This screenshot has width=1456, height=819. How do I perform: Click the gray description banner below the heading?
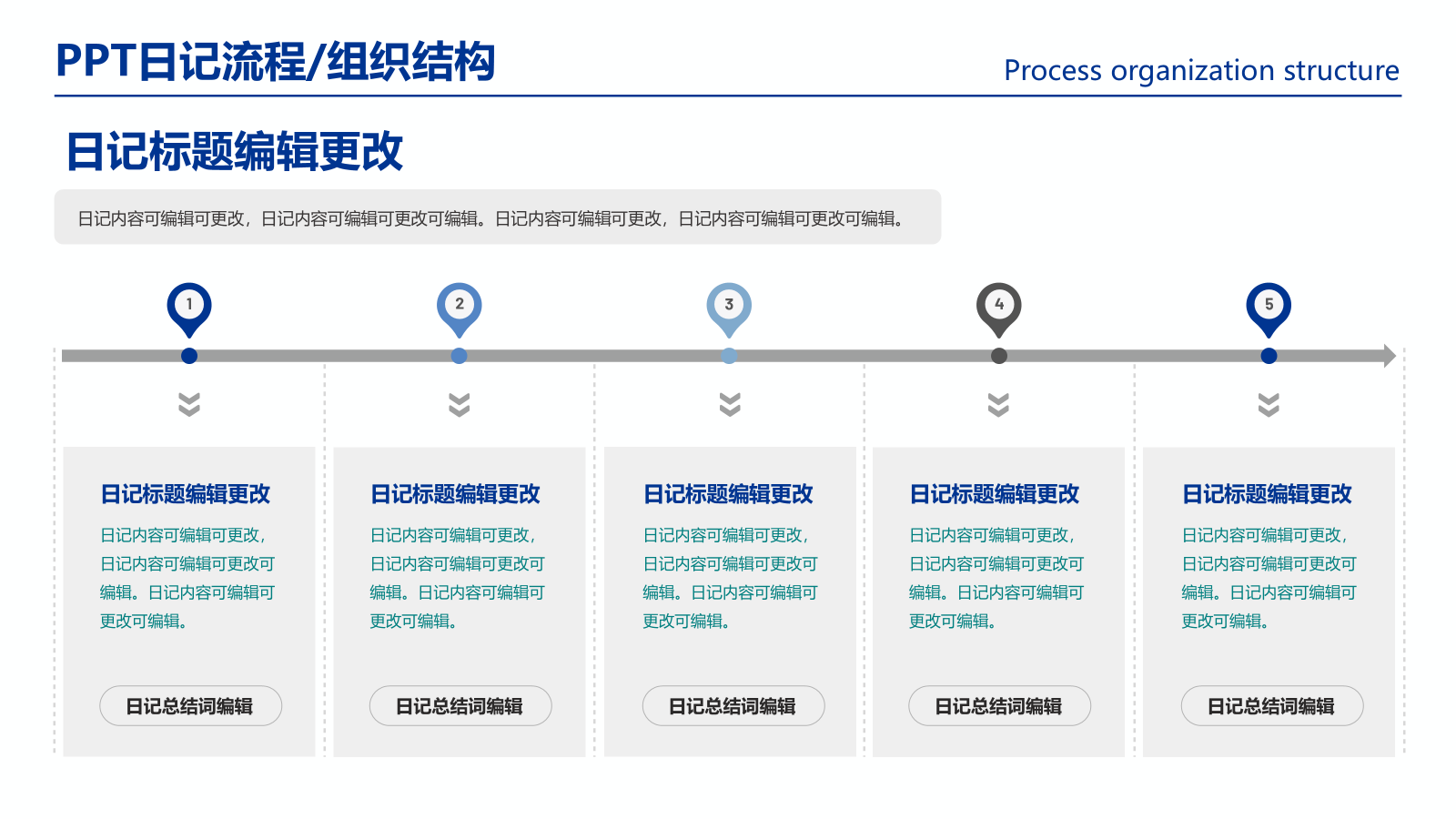tap(499, 217)
